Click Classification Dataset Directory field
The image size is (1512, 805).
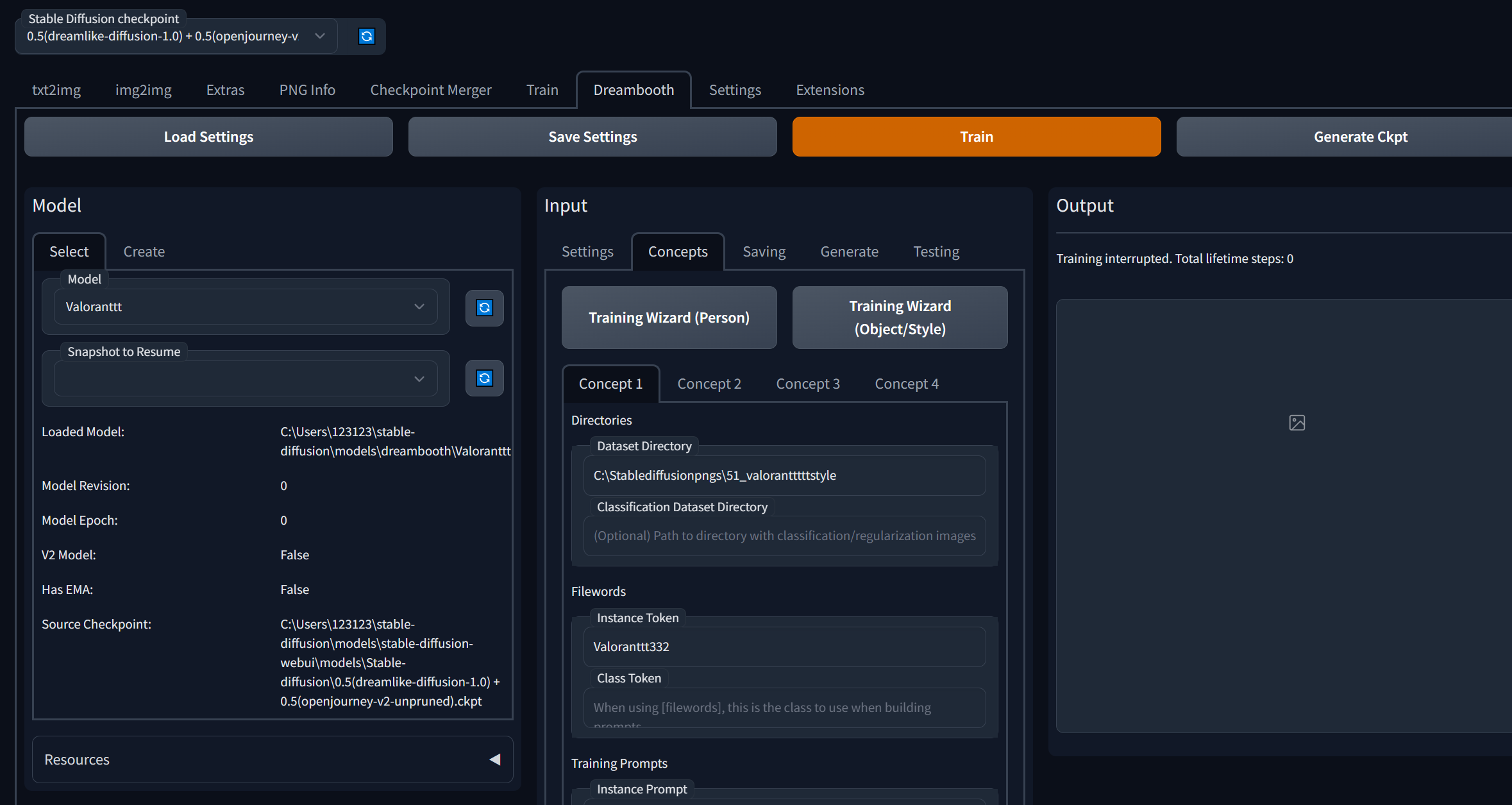(x=784, y=536)
